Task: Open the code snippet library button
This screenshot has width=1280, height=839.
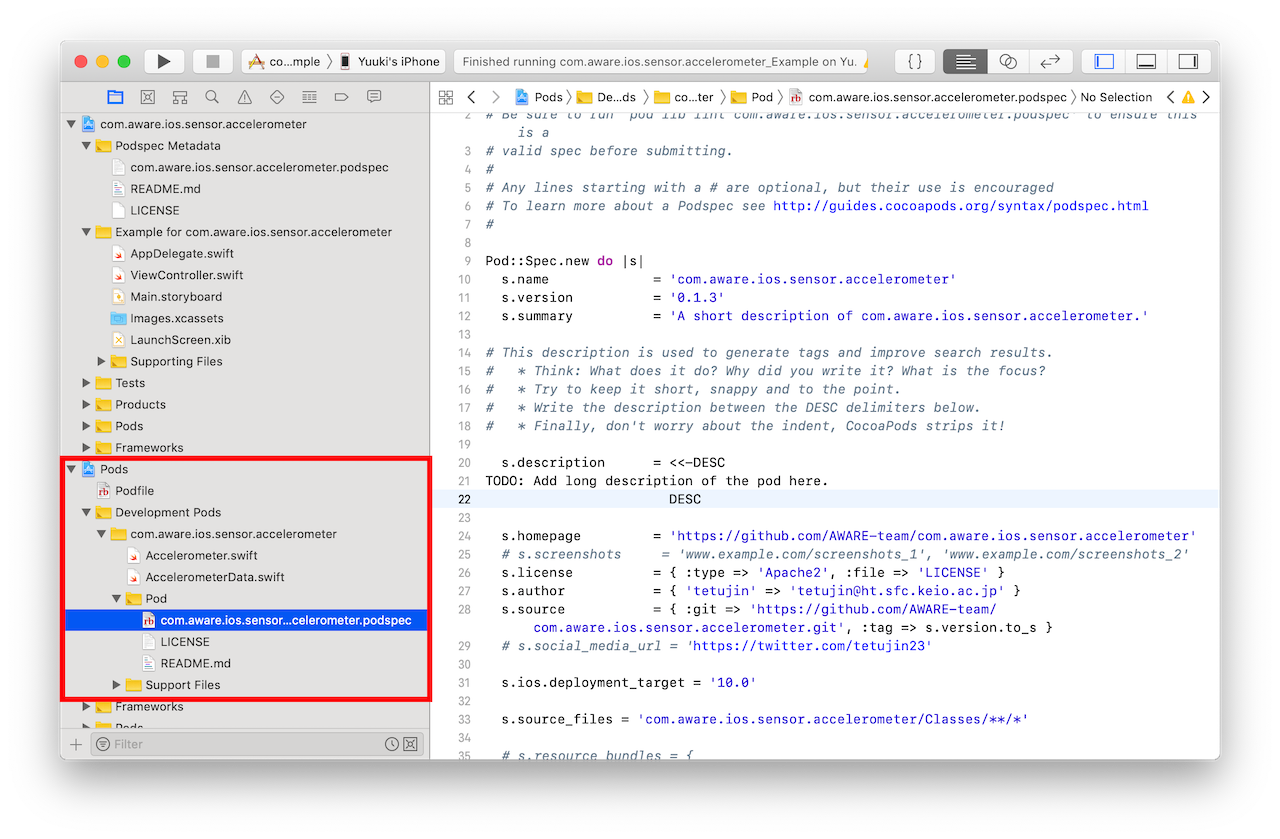Action: [x=915, y=62]
